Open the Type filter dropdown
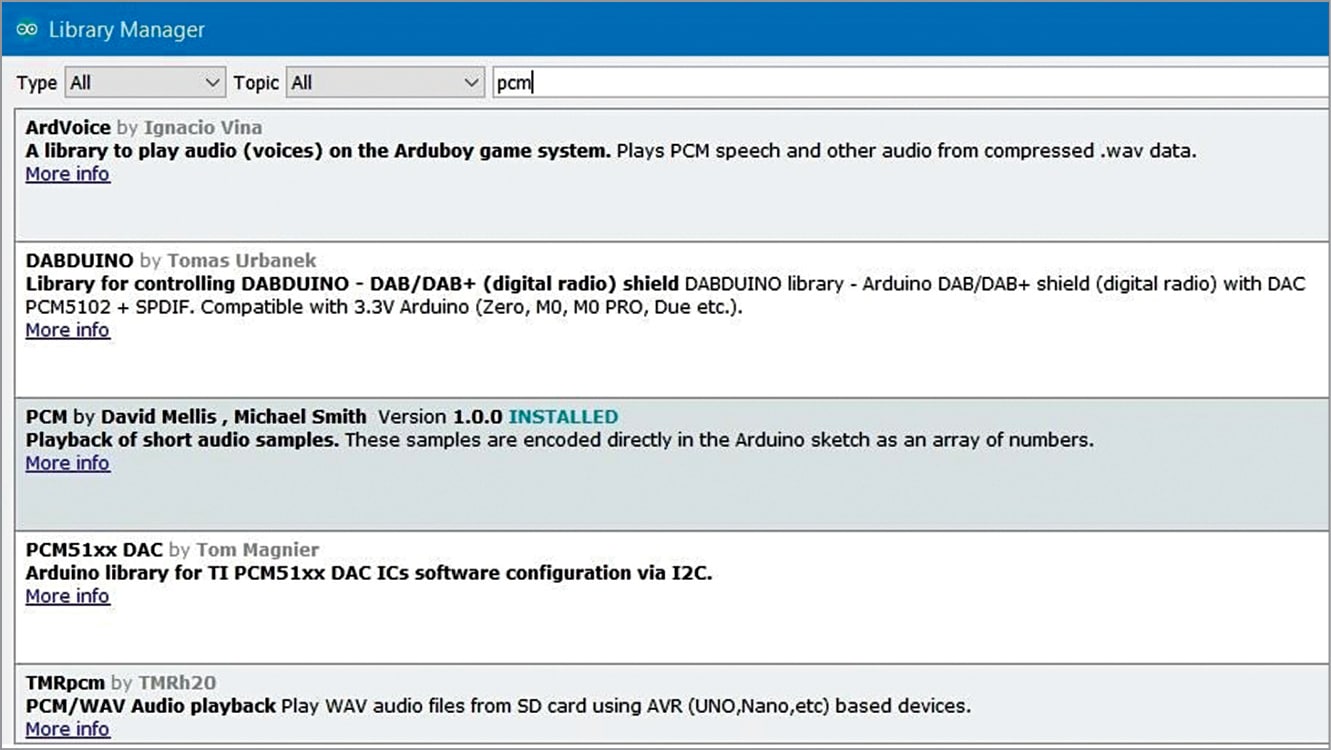This screenshot has height=750, width=1331. (145, 83)
